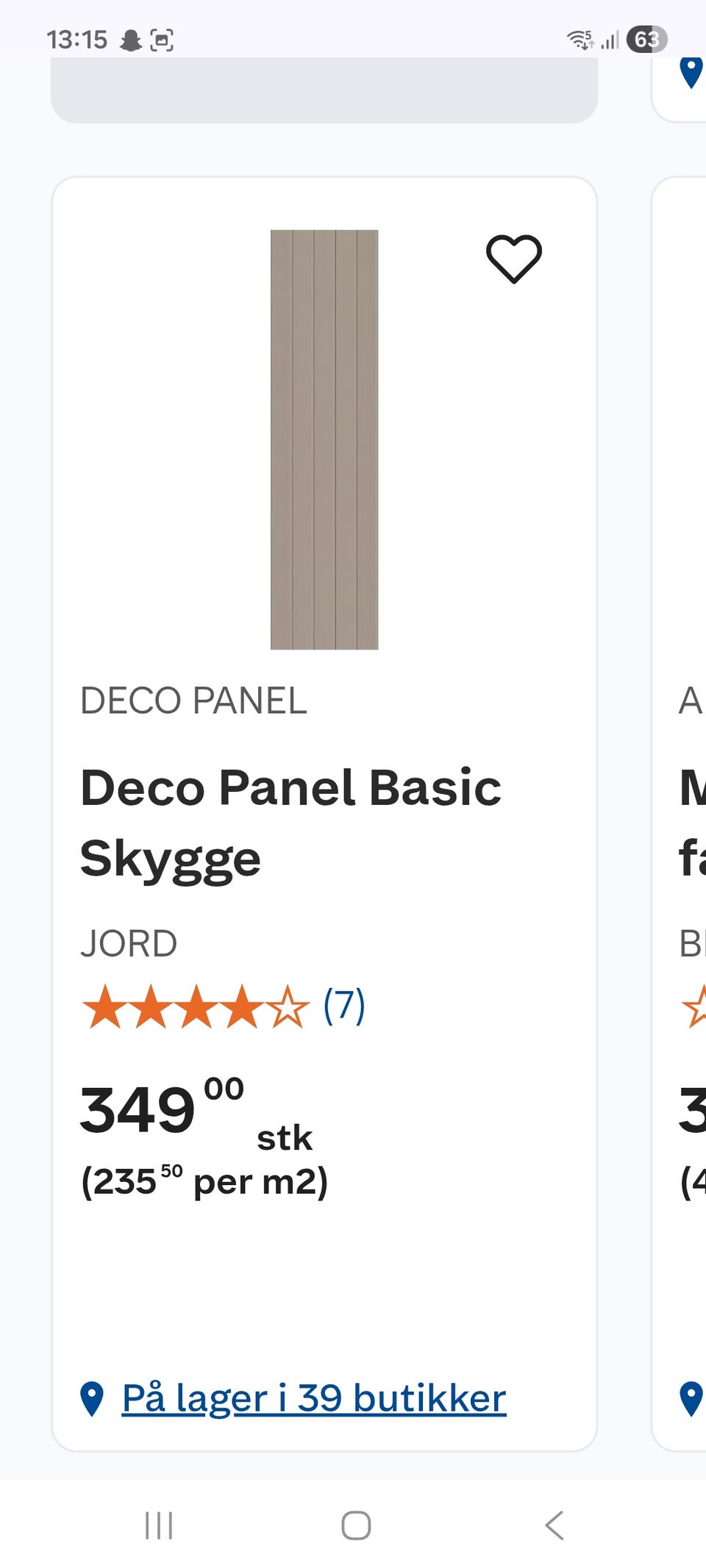This screenshot has height=1568, width=706.
Task: Tap the Deco Panel Basic Skygge title
Action: click(x=290, y=822)
